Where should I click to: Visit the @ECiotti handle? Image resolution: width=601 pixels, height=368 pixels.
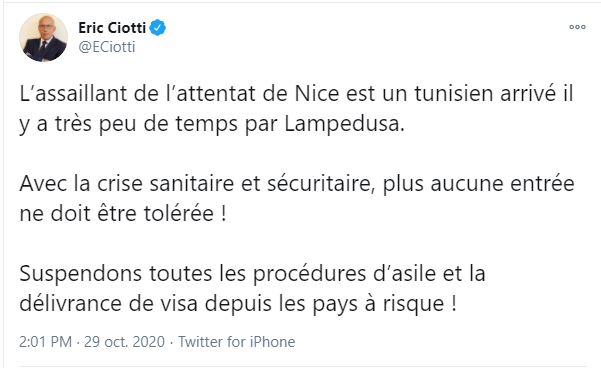pyautogui.click(x=107, y=47)
